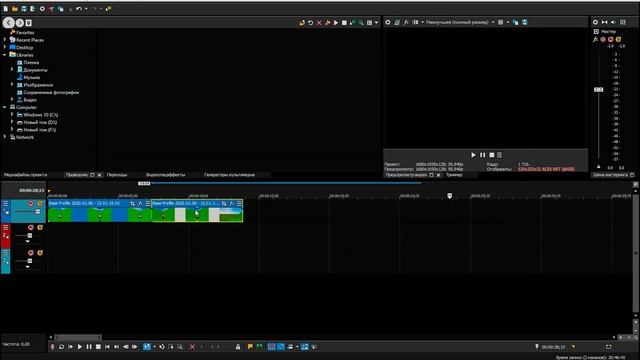
Task: Open event FX on the first clip
Action: [140, 203]
